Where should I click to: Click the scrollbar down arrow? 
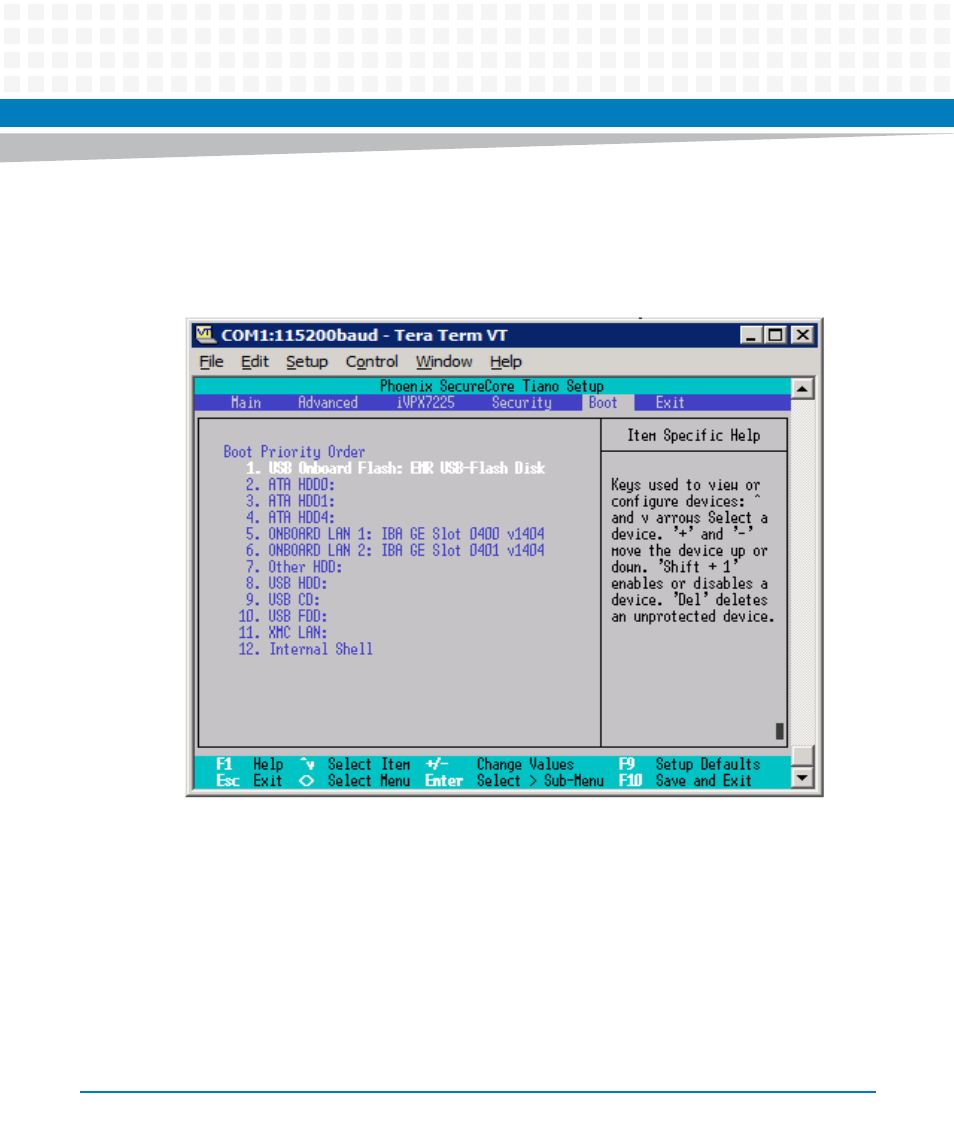[x=802, y=778]
